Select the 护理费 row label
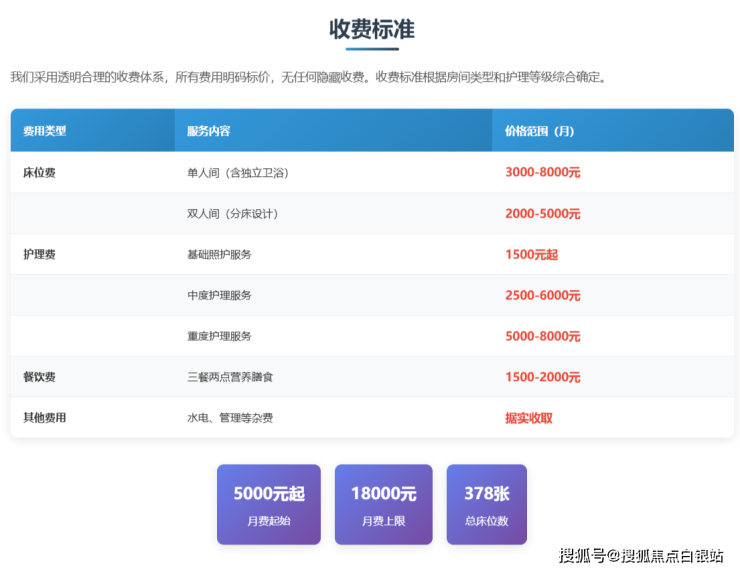Screen dimensions: 740x572 point(39,254)
